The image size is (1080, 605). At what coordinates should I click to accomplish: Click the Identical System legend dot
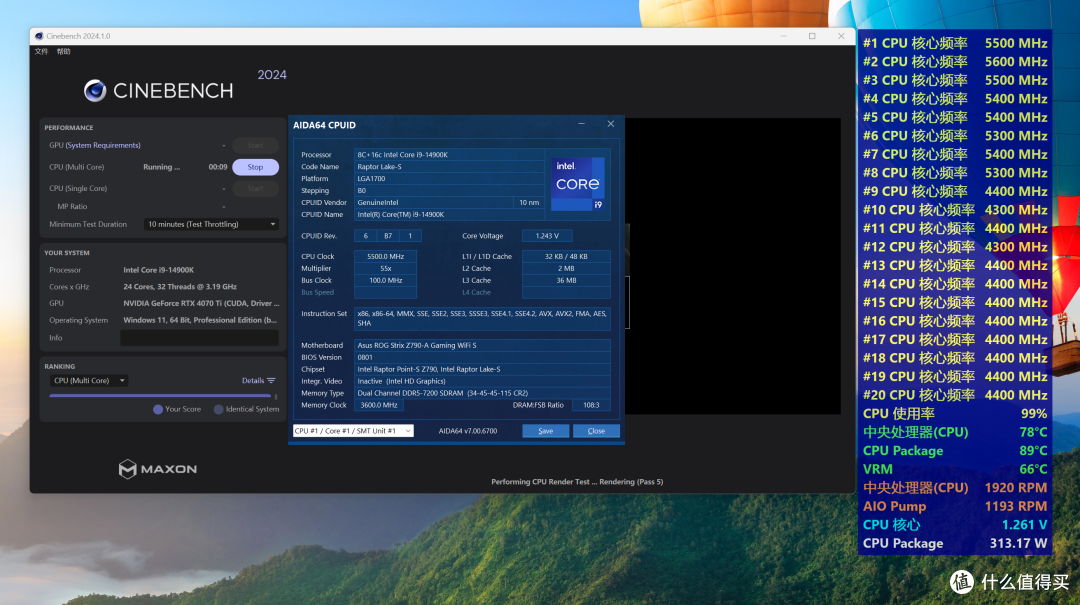coord(218,409)
